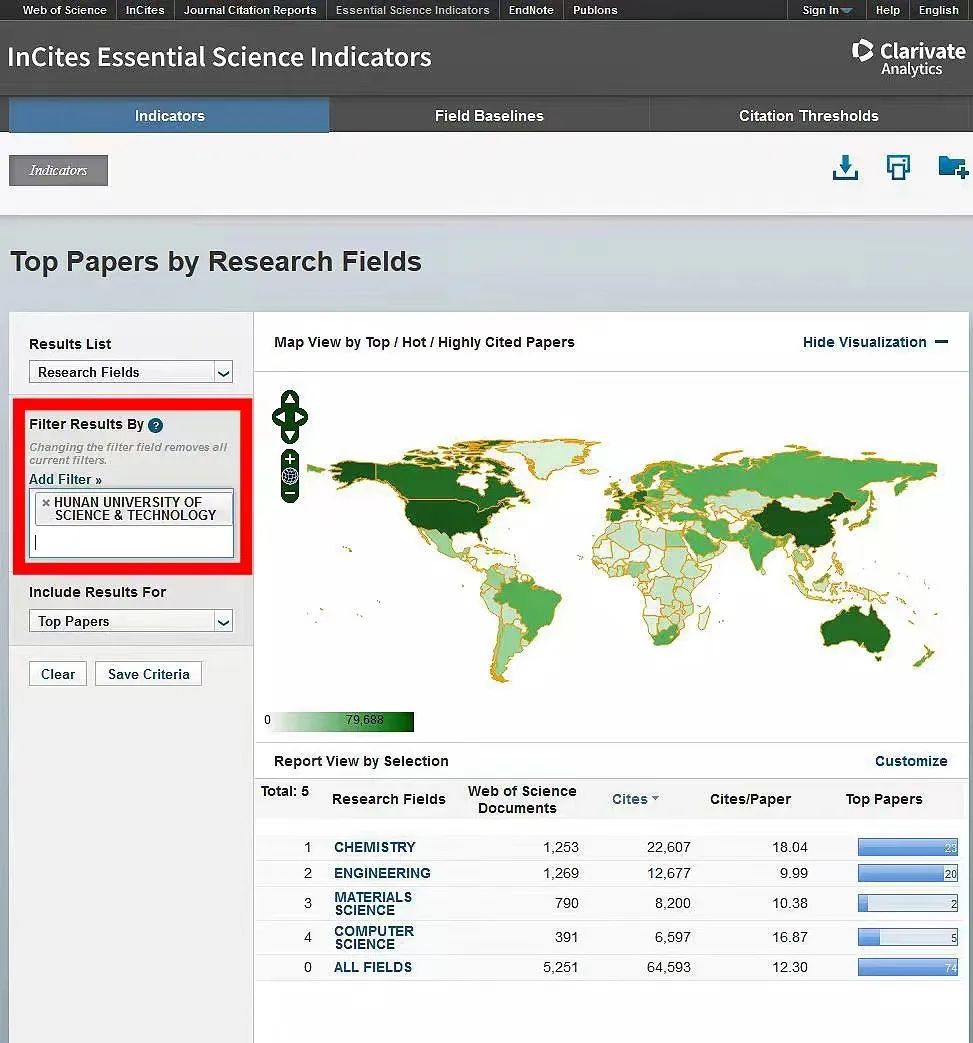Image resolution: width=973 pixels, height=1043 pixels.
Task: Reset map view with globe icon
Action: coord(290,476)
